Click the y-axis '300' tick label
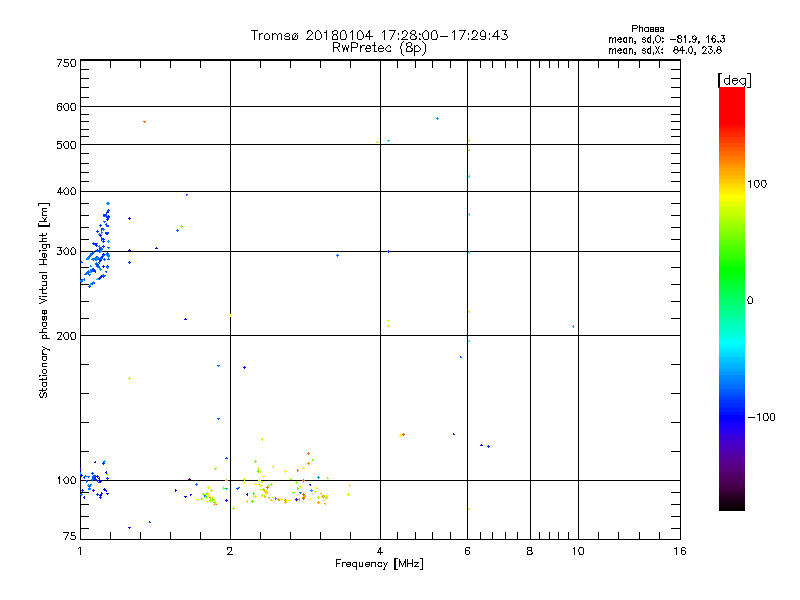Image resolution: width=800 pixels, height=600 pixels. click(x=66, y=251)
